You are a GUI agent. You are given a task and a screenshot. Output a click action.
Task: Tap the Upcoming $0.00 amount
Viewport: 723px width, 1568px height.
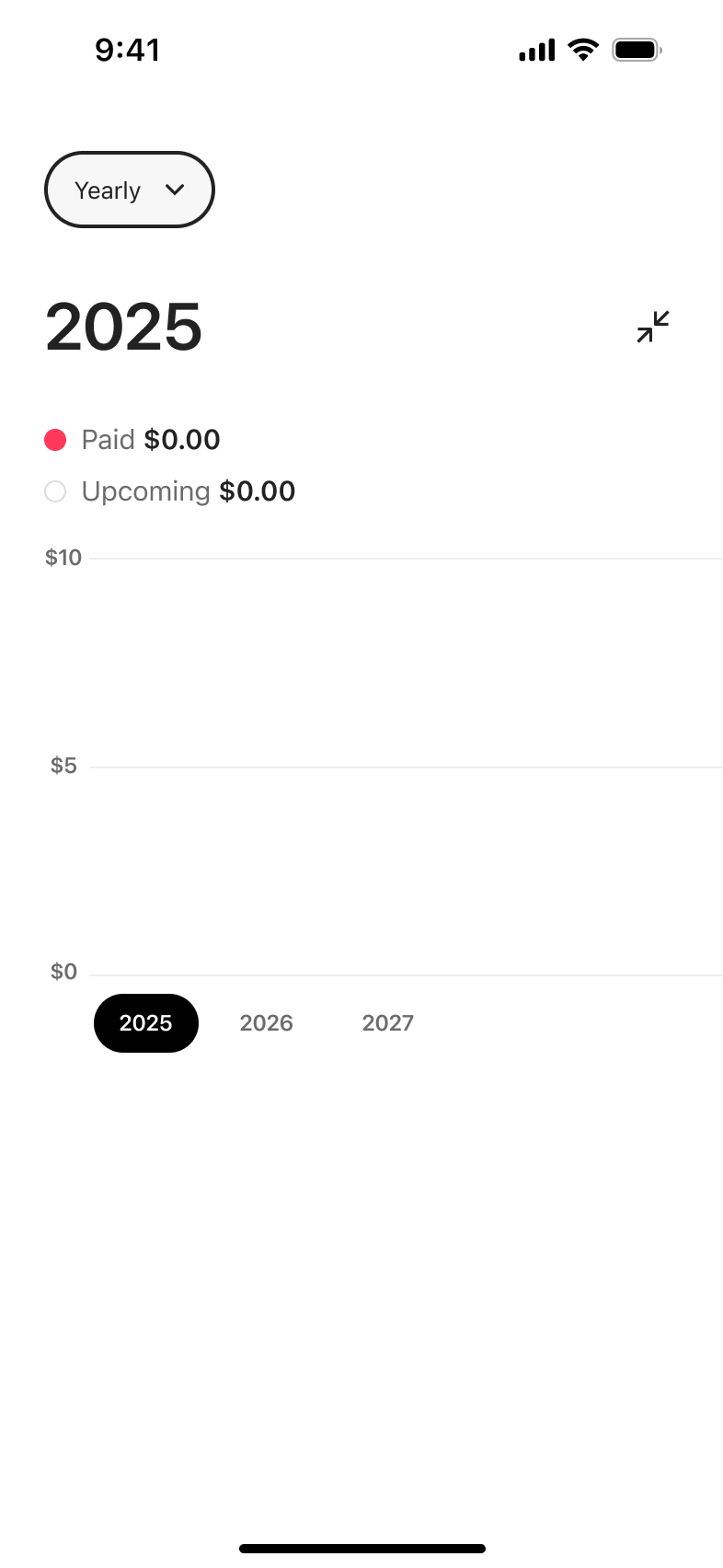pos(258,491)
